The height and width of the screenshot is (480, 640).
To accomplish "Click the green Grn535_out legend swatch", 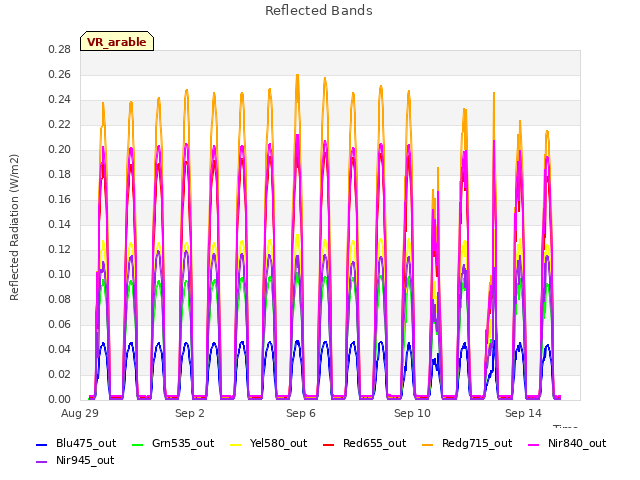I will pos(138,444).
